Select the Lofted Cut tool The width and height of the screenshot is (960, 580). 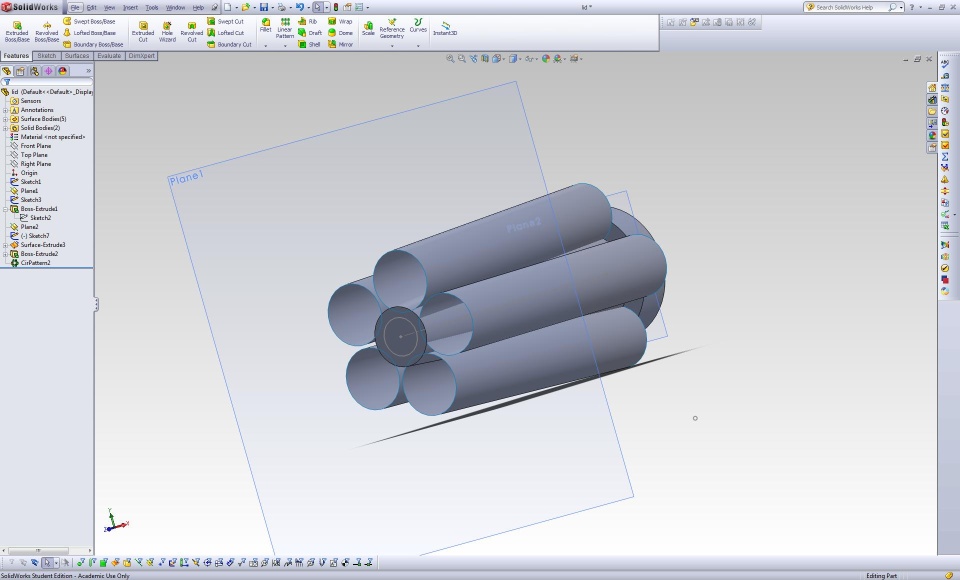(x=225, y=33)
